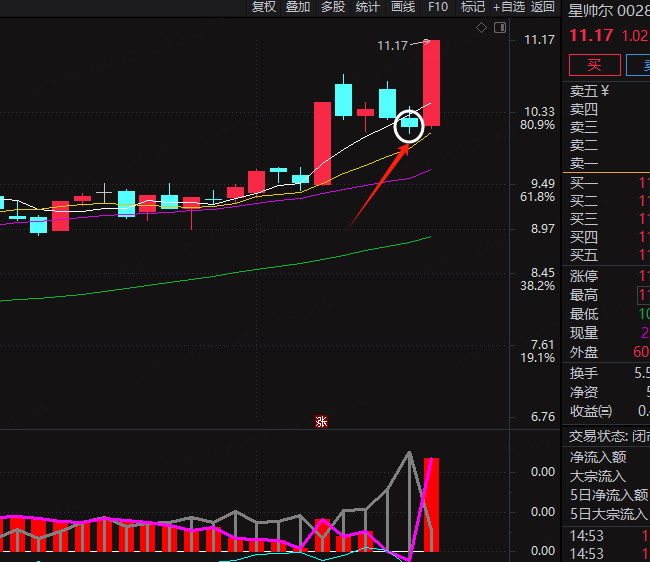Viewport: 650px width, 562px height.
Task: Select the 画线 drawing tool
Action: point(403,7)
